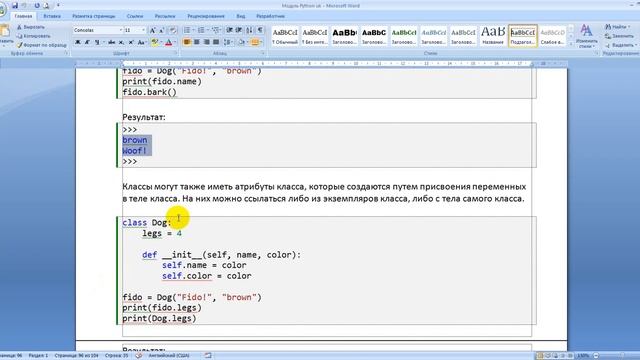This screenshot has height=360, width=640.
Task: Click Найти (Find) button
Action: [x=617, y=27]
